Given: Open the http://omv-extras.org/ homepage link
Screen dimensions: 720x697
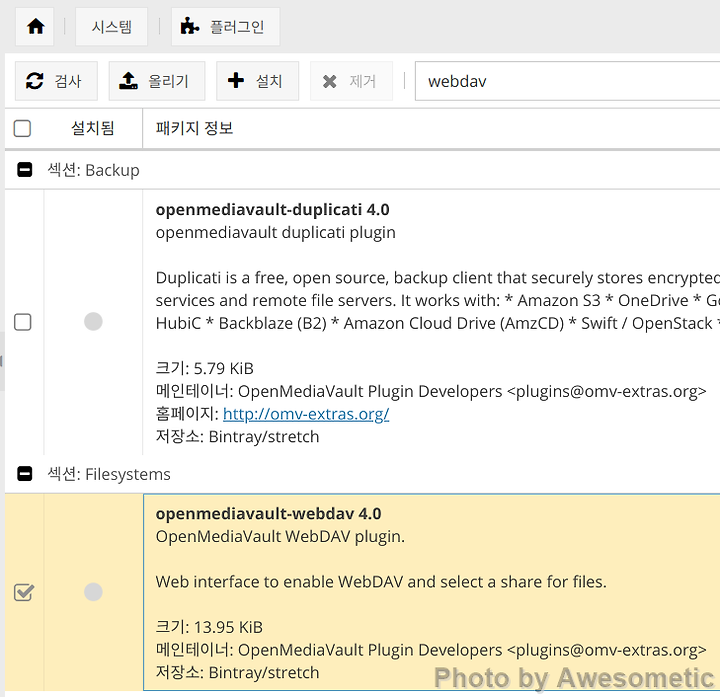Looking at the screenshot, I should coord(306,414).
